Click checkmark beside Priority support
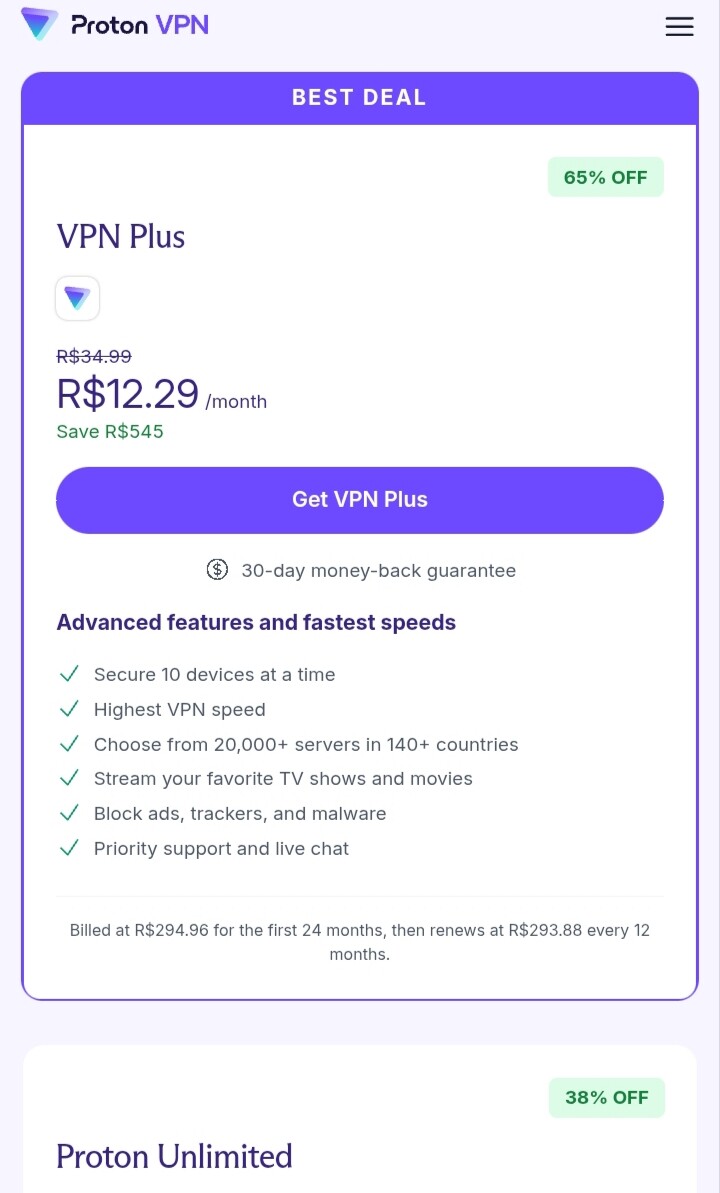720x1193 pixels. [69, 848]
